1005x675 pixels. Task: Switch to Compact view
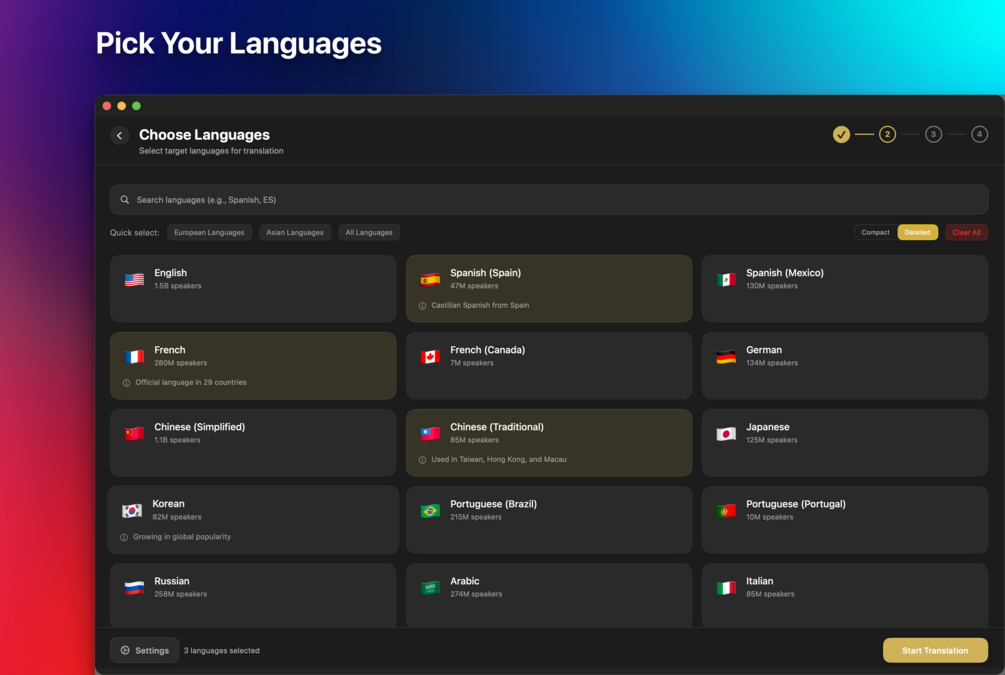pos(876,233)
